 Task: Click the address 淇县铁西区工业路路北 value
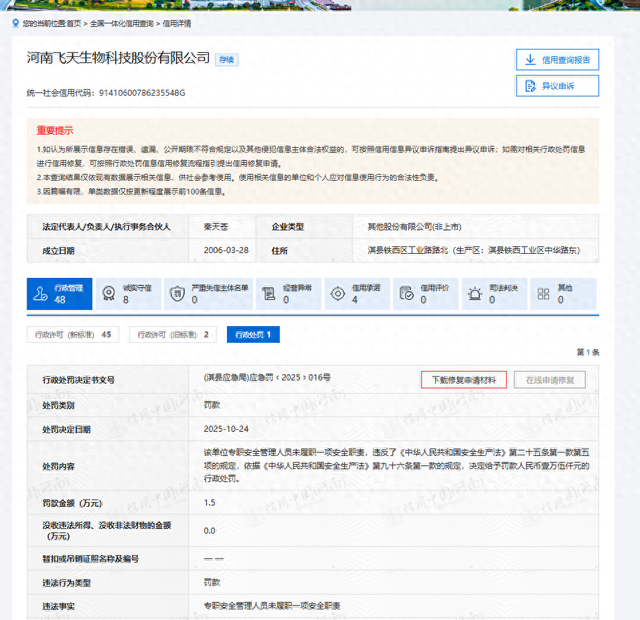pyautogui.click(x=474, y=250)
